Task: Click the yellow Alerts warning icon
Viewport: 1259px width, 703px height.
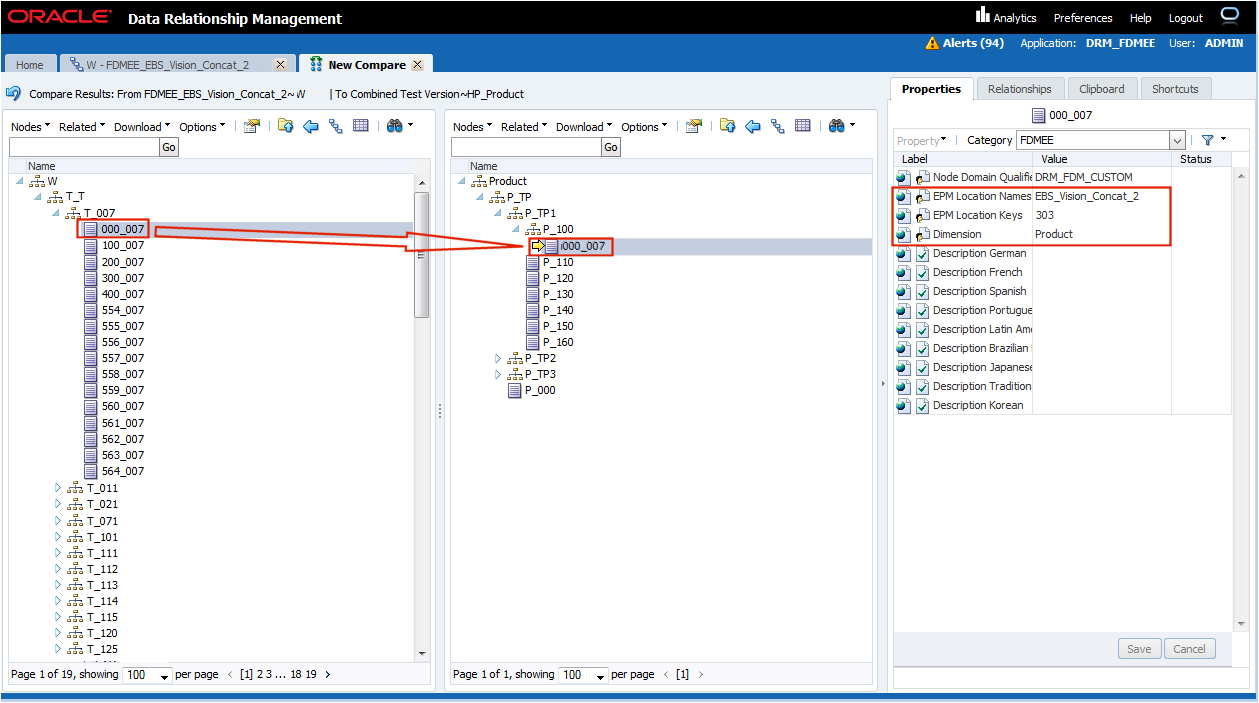Action: click(932, 43)
